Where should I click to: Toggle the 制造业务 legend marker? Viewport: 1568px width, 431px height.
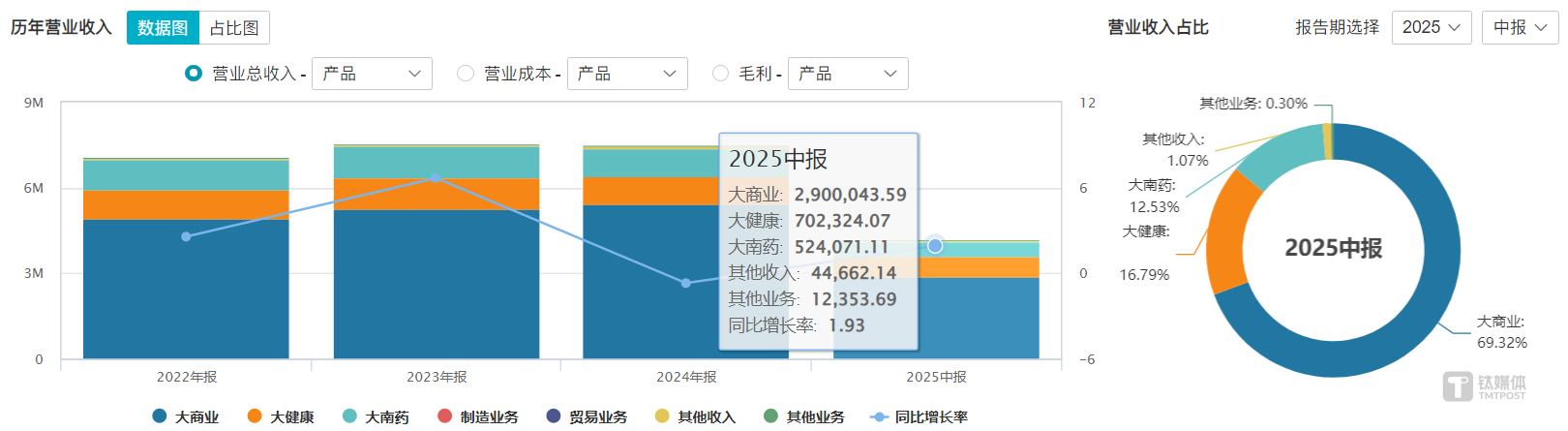tap(444, 416)
